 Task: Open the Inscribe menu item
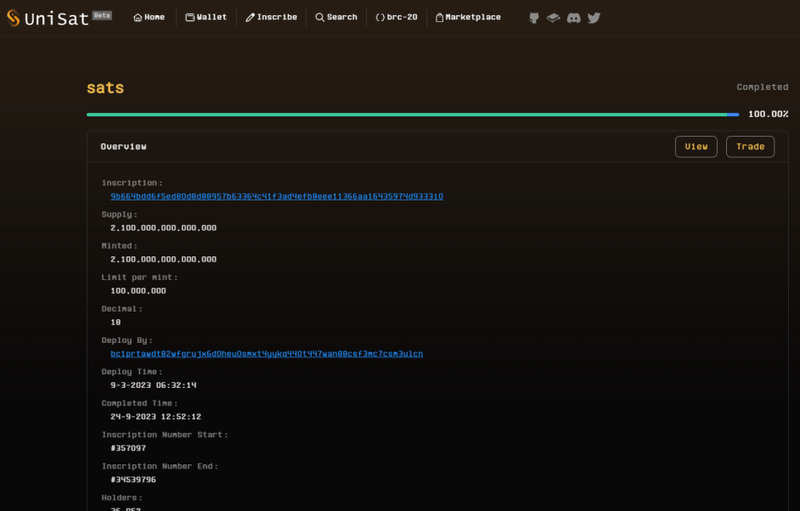tap(271, 17)
